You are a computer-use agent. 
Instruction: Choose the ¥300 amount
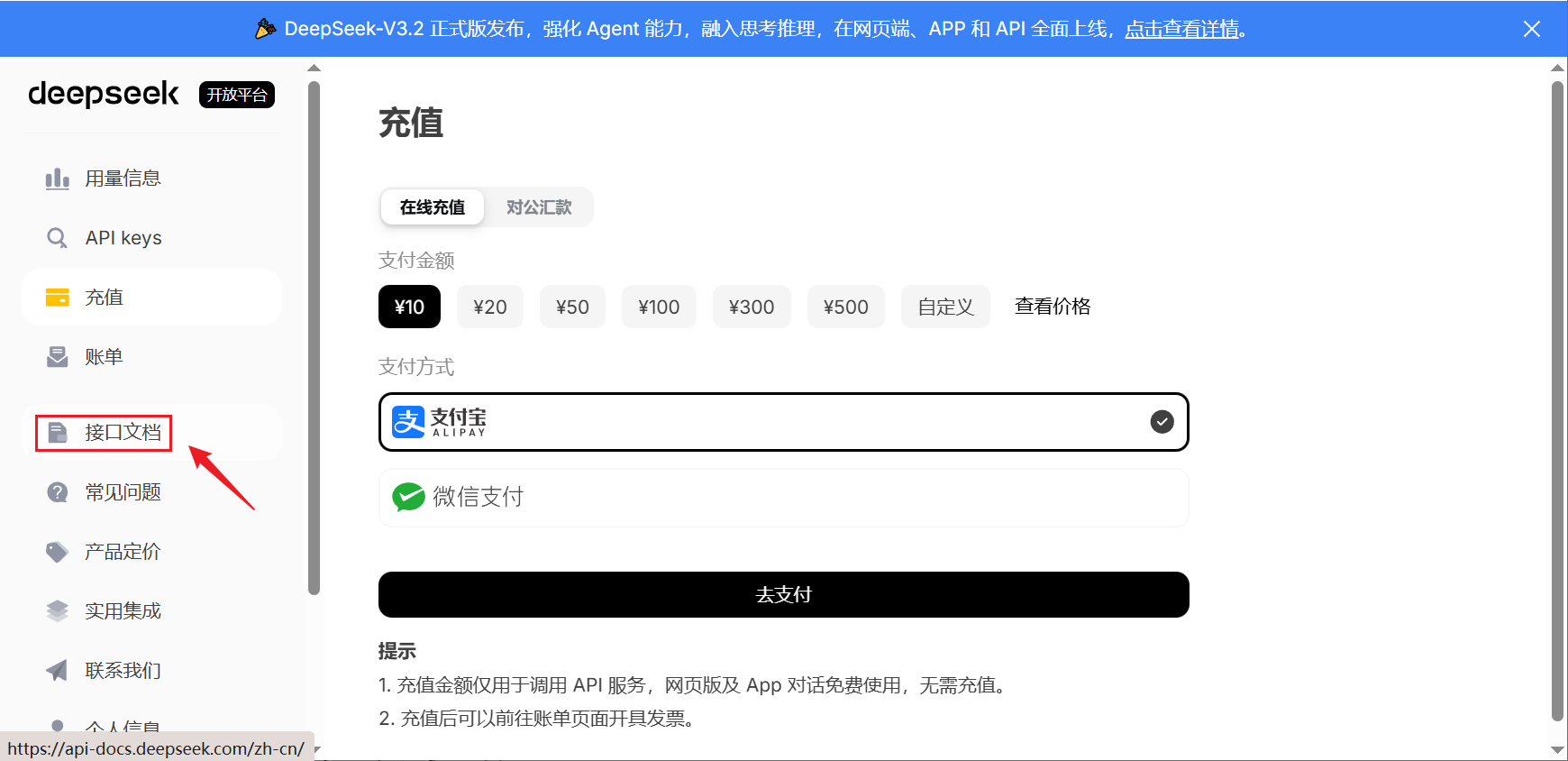(752, 307)
